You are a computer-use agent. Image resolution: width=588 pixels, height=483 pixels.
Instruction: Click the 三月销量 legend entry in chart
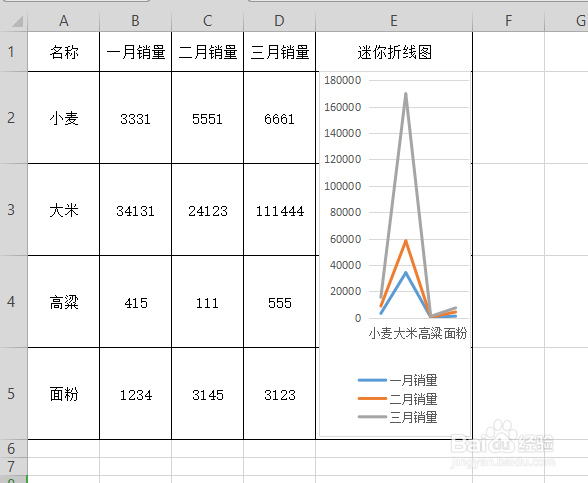click(398, 417)
